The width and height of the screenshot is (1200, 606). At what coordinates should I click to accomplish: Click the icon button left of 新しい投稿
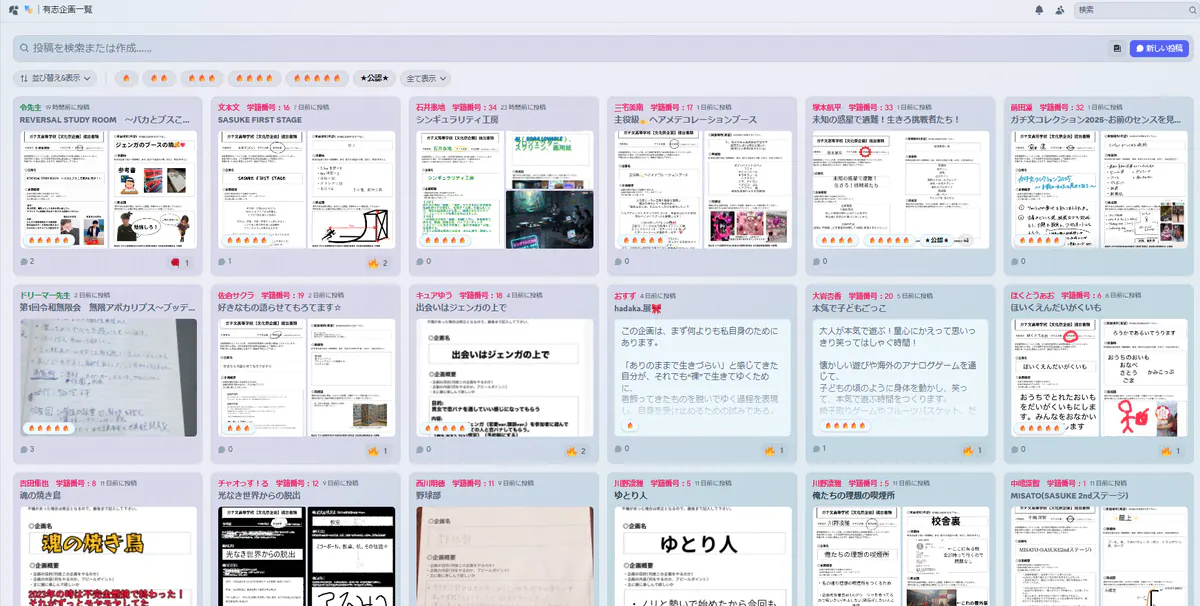(1116, 48)
